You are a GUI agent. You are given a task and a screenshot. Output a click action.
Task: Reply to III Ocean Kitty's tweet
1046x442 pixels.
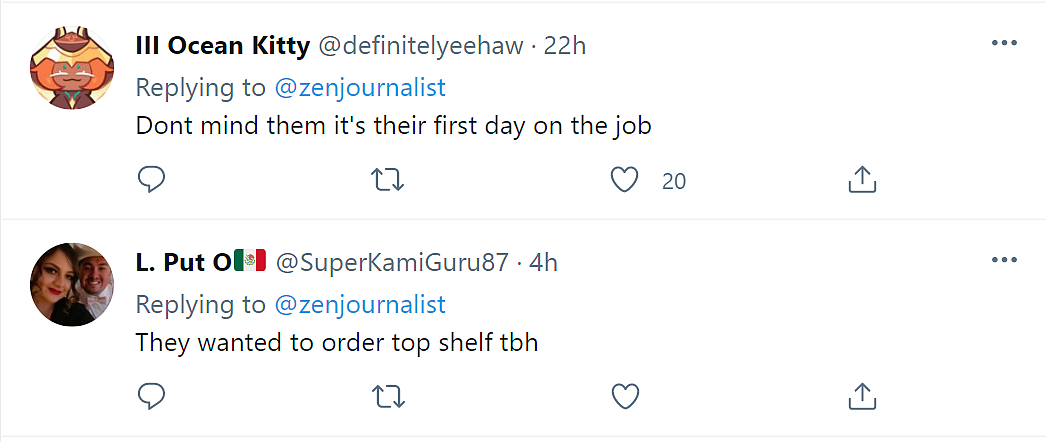pyautogui.click(x=151, y=180)
